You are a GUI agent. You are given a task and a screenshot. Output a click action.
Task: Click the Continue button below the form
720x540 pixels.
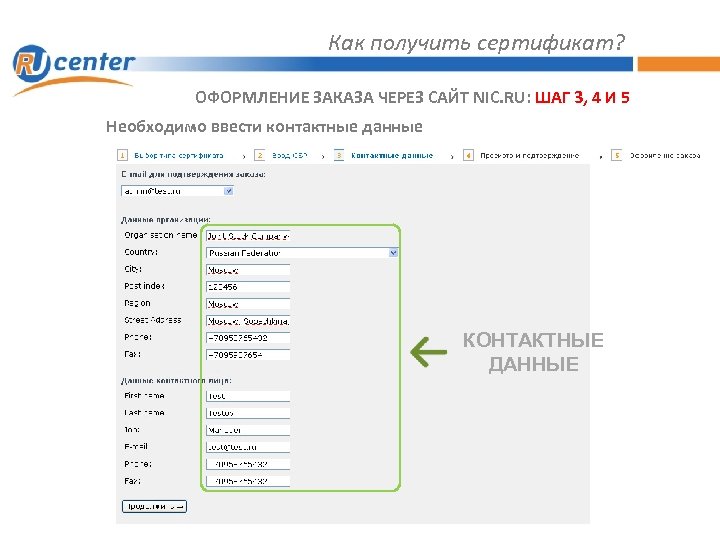coord(154,506)
